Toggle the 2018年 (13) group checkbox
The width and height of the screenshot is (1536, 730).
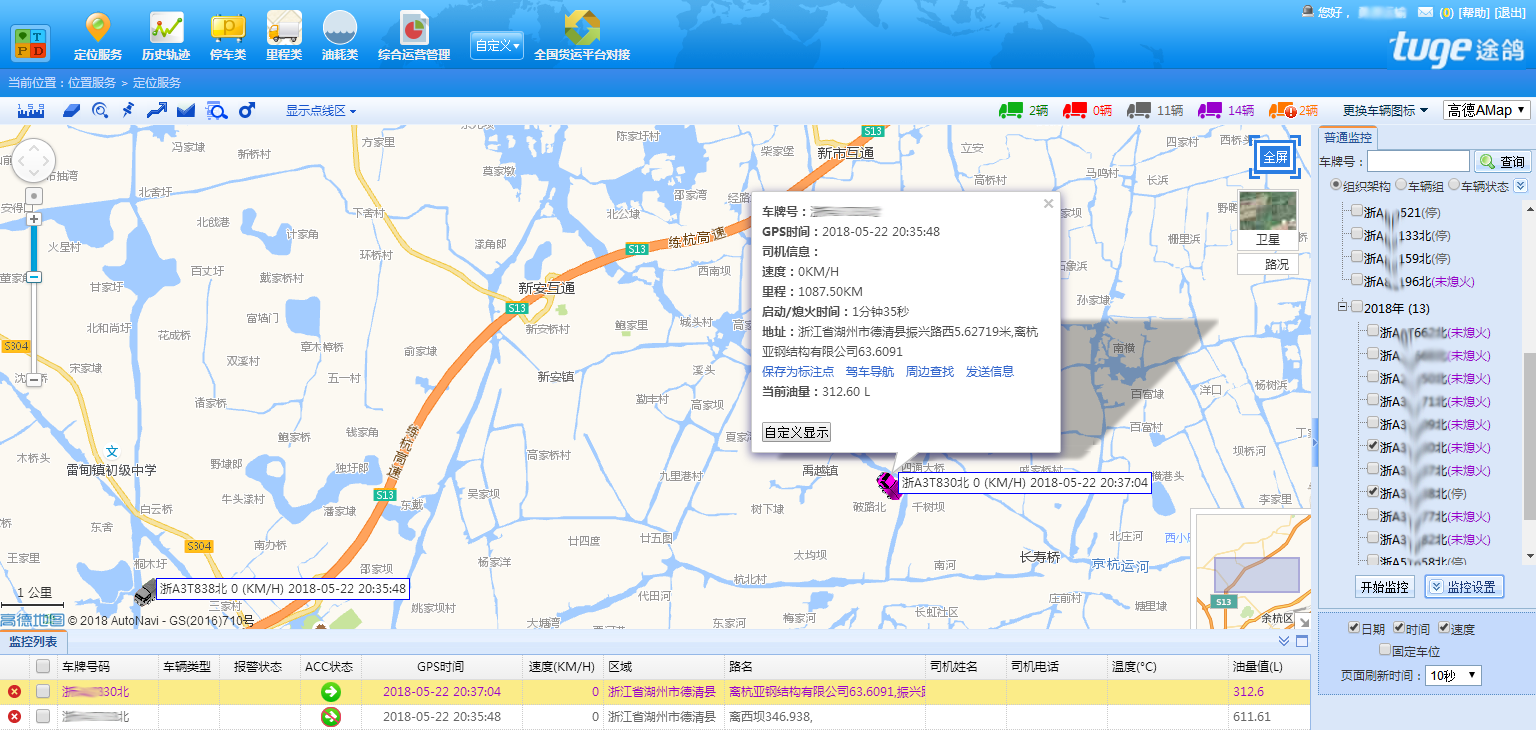pyautogui.click(x=1356, y=308)
